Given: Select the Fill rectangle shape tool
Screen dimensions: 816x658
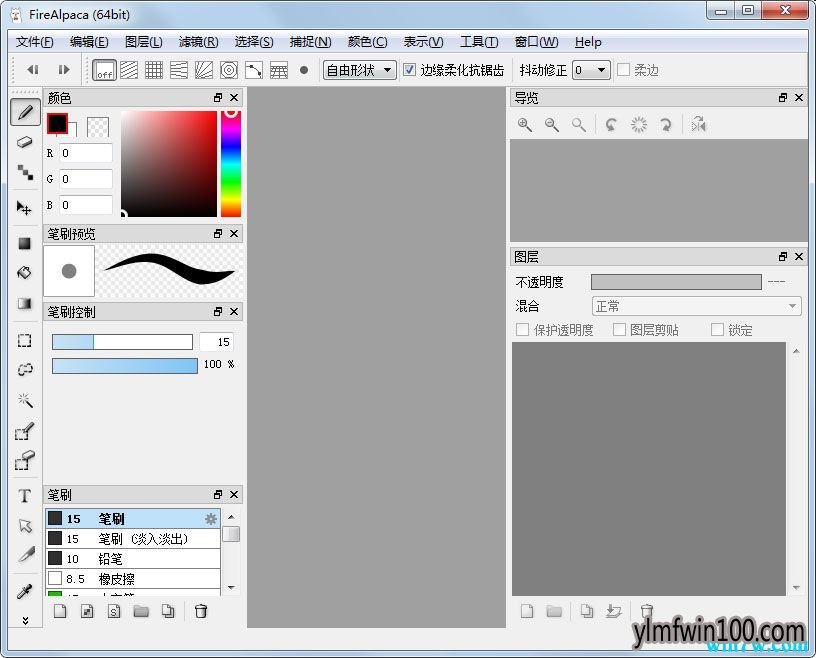Looking at the screenshot, I should click(x=24, y=243).
